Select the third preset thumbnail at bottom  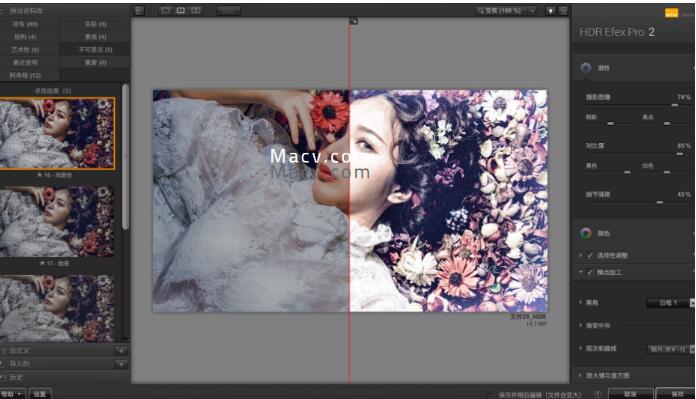(57, 308)
